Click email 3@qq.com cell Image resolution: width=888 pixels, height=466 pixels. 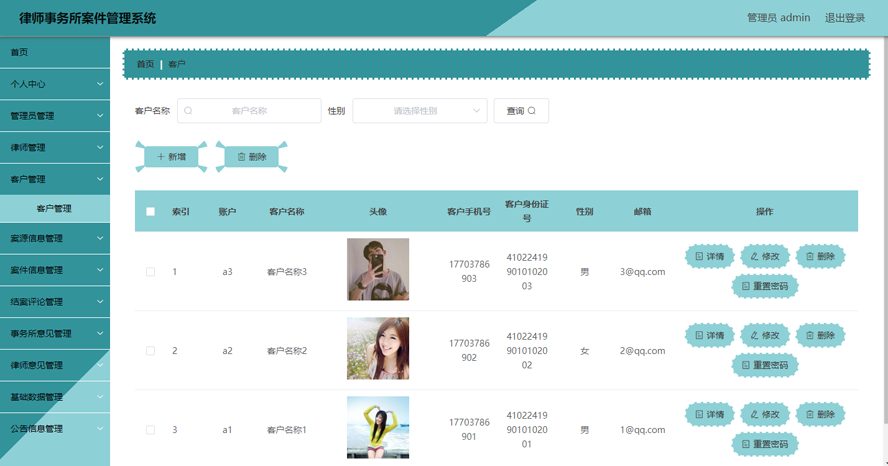pyautogui.click(x=642, y=272)
